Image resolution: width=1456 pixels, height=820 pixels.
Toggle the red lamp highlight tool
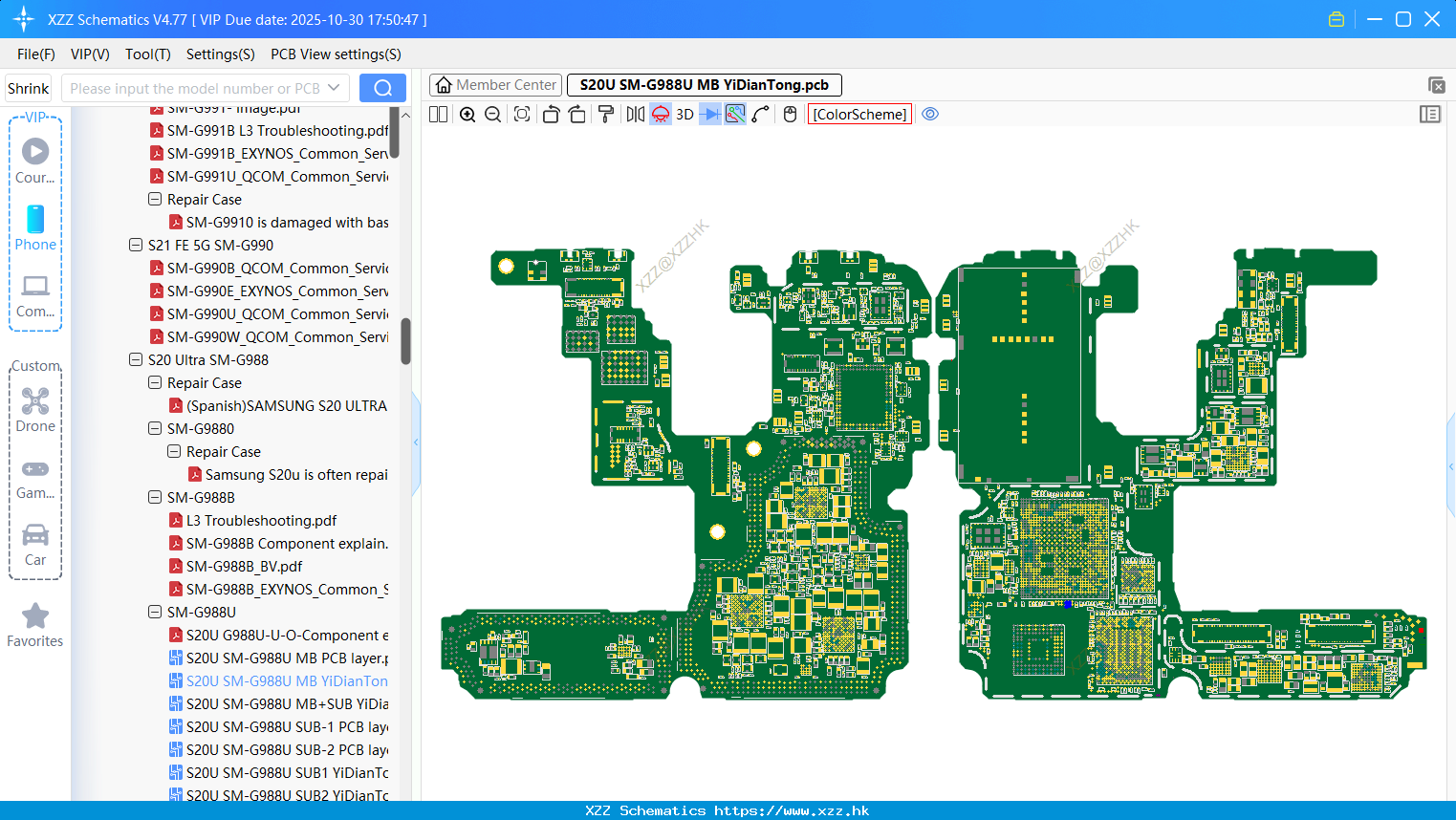661,114
